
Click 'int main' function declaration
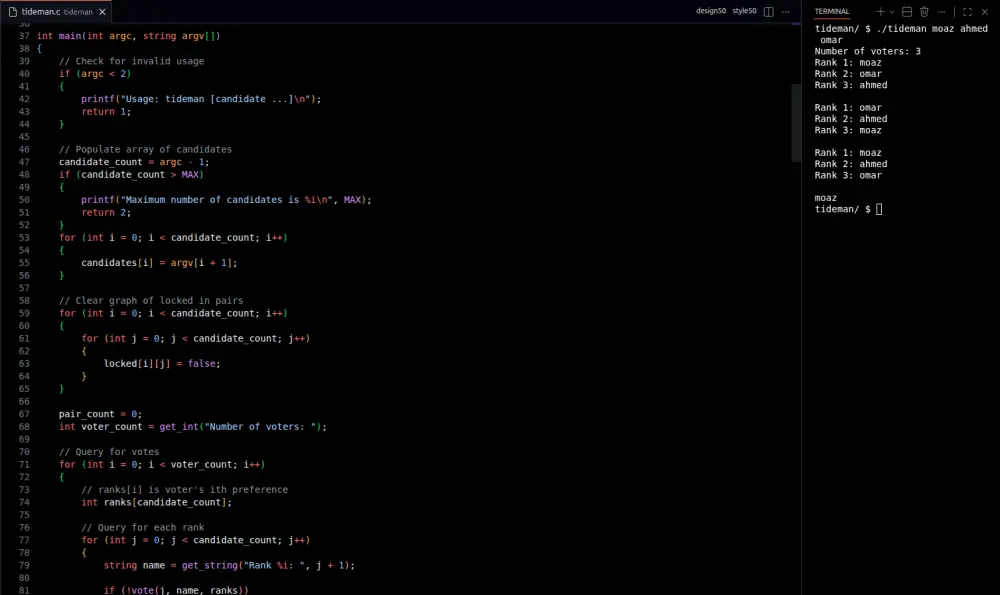click(x=59, y=36)
